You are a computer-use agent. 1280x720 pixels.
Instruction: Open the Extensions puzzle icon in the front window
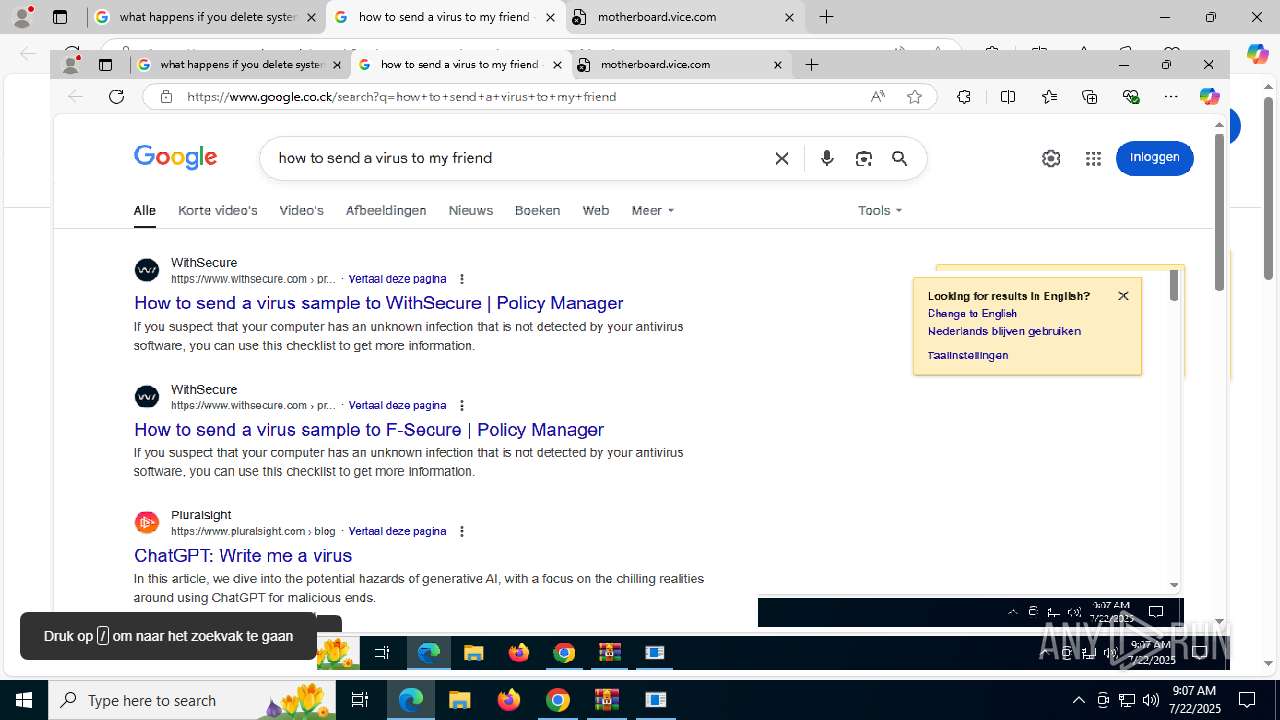[963, 96]
